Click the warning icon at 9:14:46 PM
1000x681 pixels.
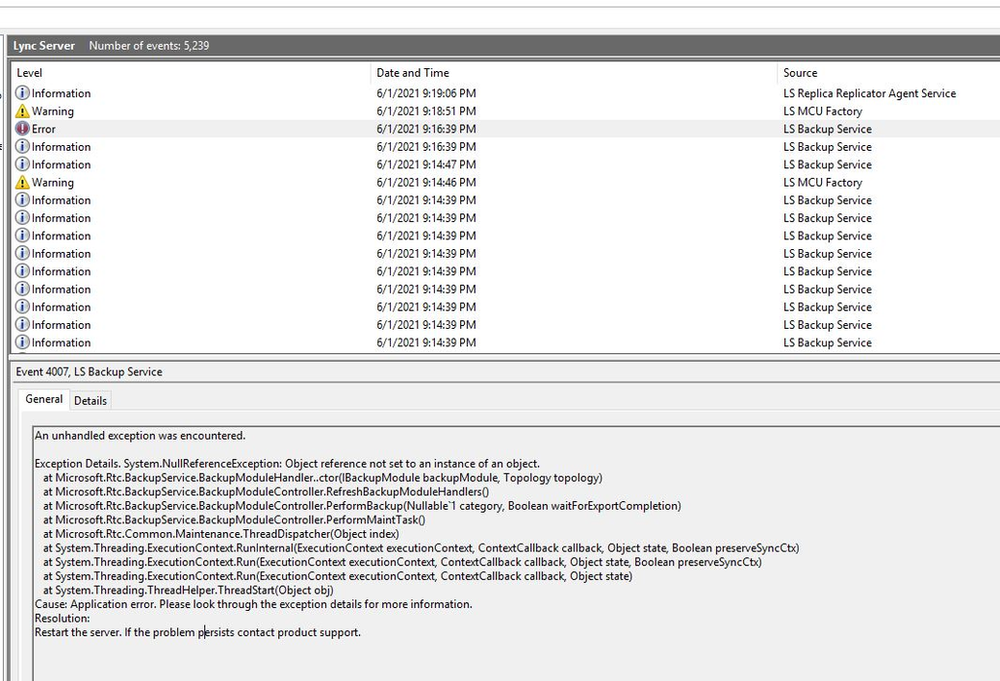click(x=23, y=183)
